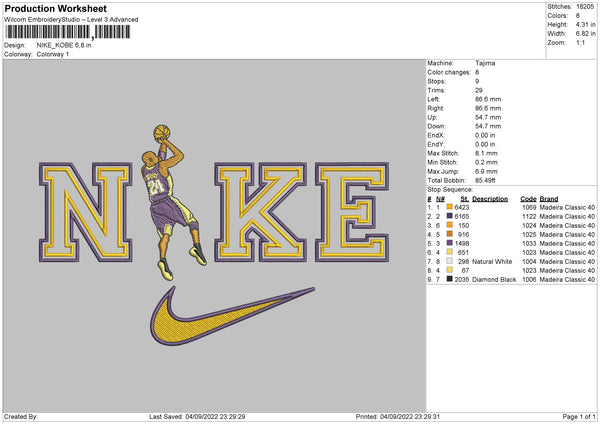Select the Max Stitch value 8.1 mm

(x=486, y=153)
